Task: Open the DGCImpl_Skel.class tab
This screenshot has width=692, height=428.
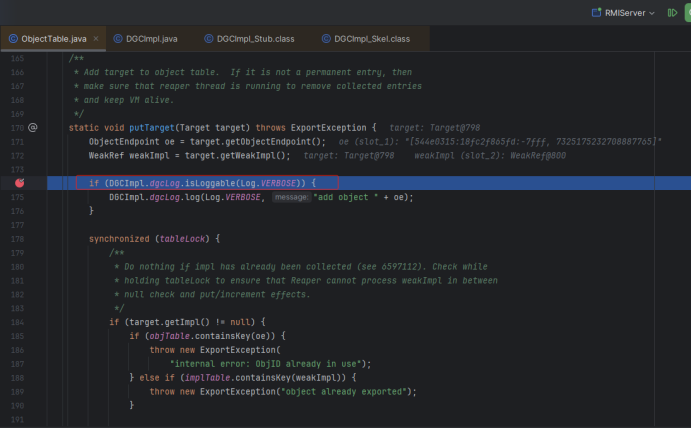Action: [x=373, y=39]
